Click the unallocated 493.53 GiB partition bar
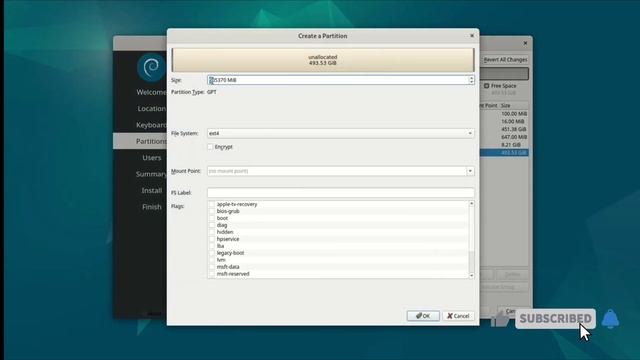Image resolution: width=640 pixels, height=360 pixels. point(323,60)
